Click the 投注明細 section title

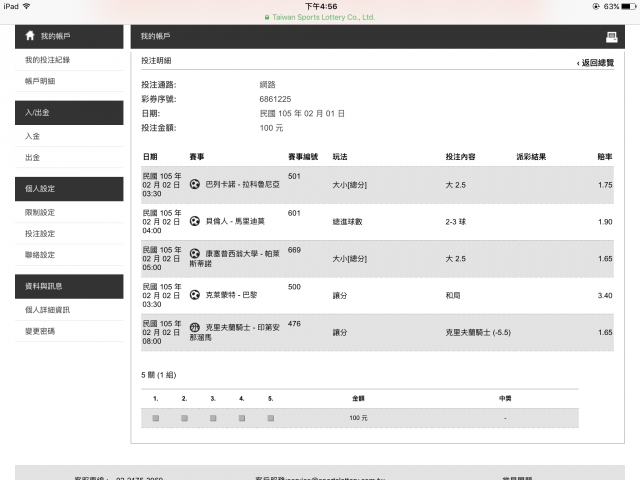pyautogui.click(x=156, y=60)
